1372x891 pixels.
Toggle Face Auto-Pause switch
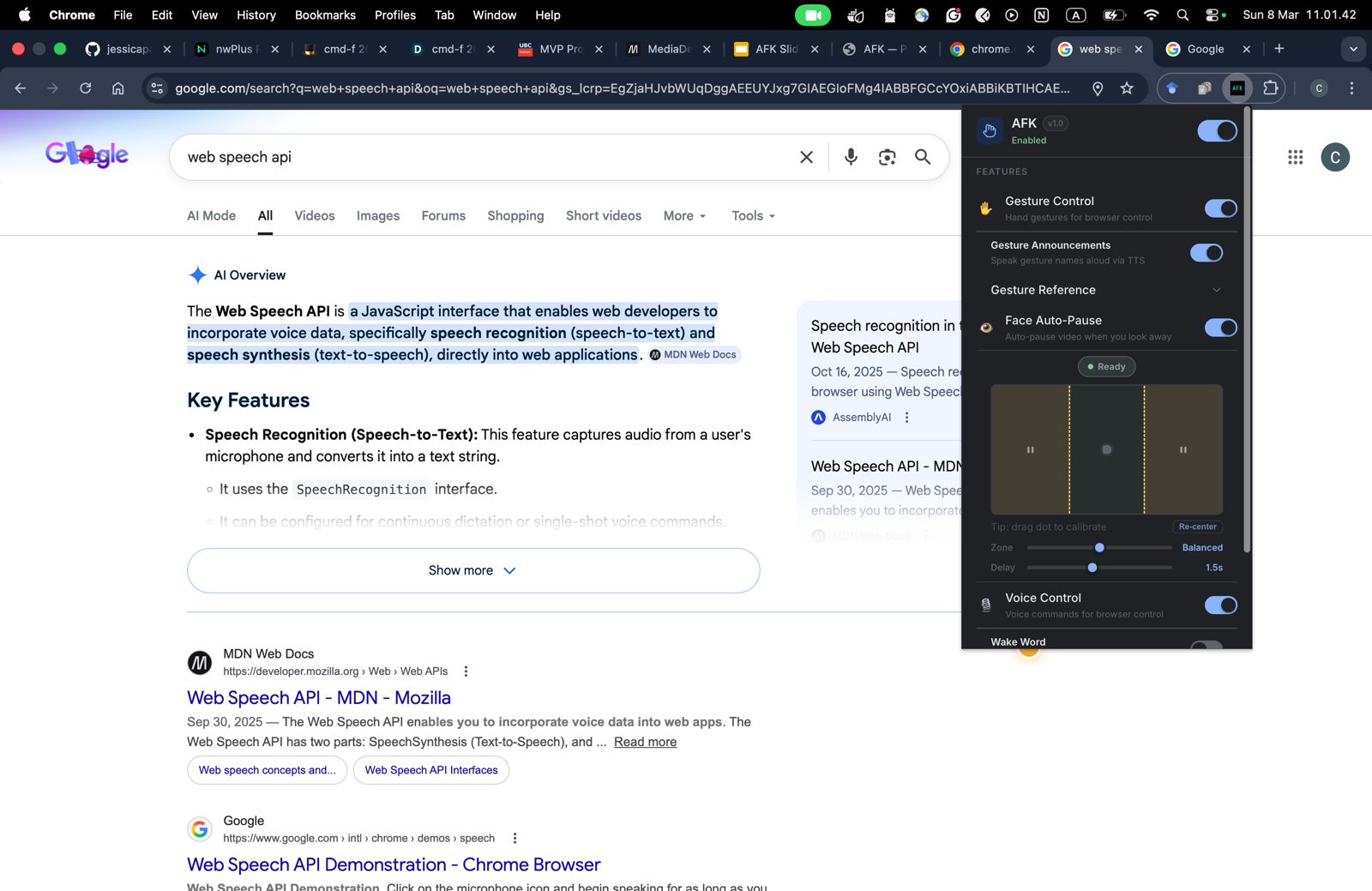(1220, 328)
